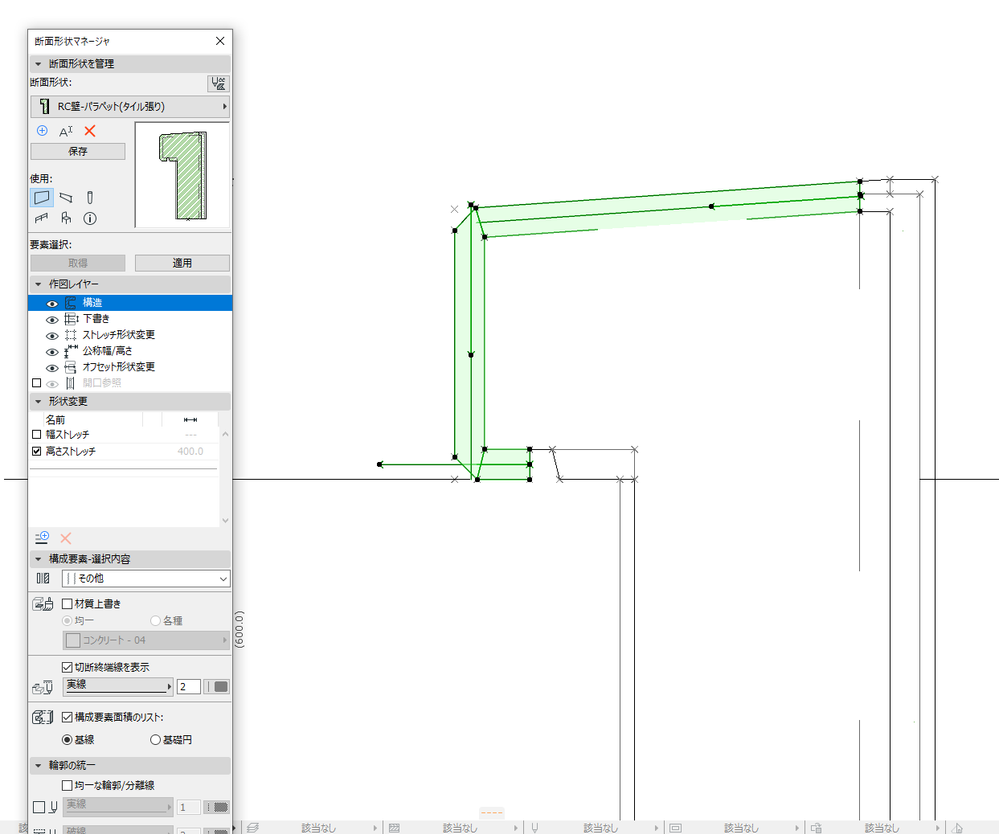
Task: Select the beam usage icon
Action: [x=66, y=198]
